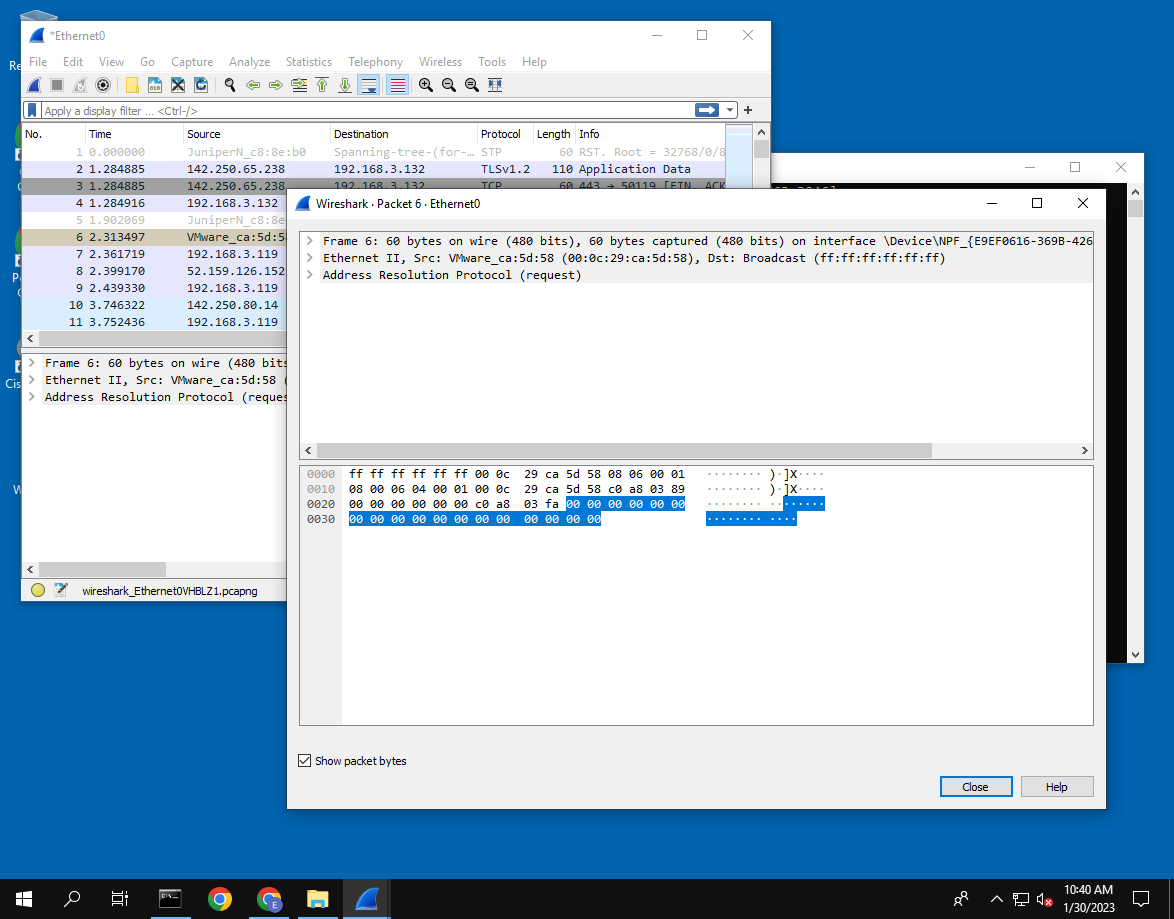Image resolution: width=1174 pixels, height=919 pixels.
Task: Click the capture file properties status icon
Action: [x=61, y=590]
